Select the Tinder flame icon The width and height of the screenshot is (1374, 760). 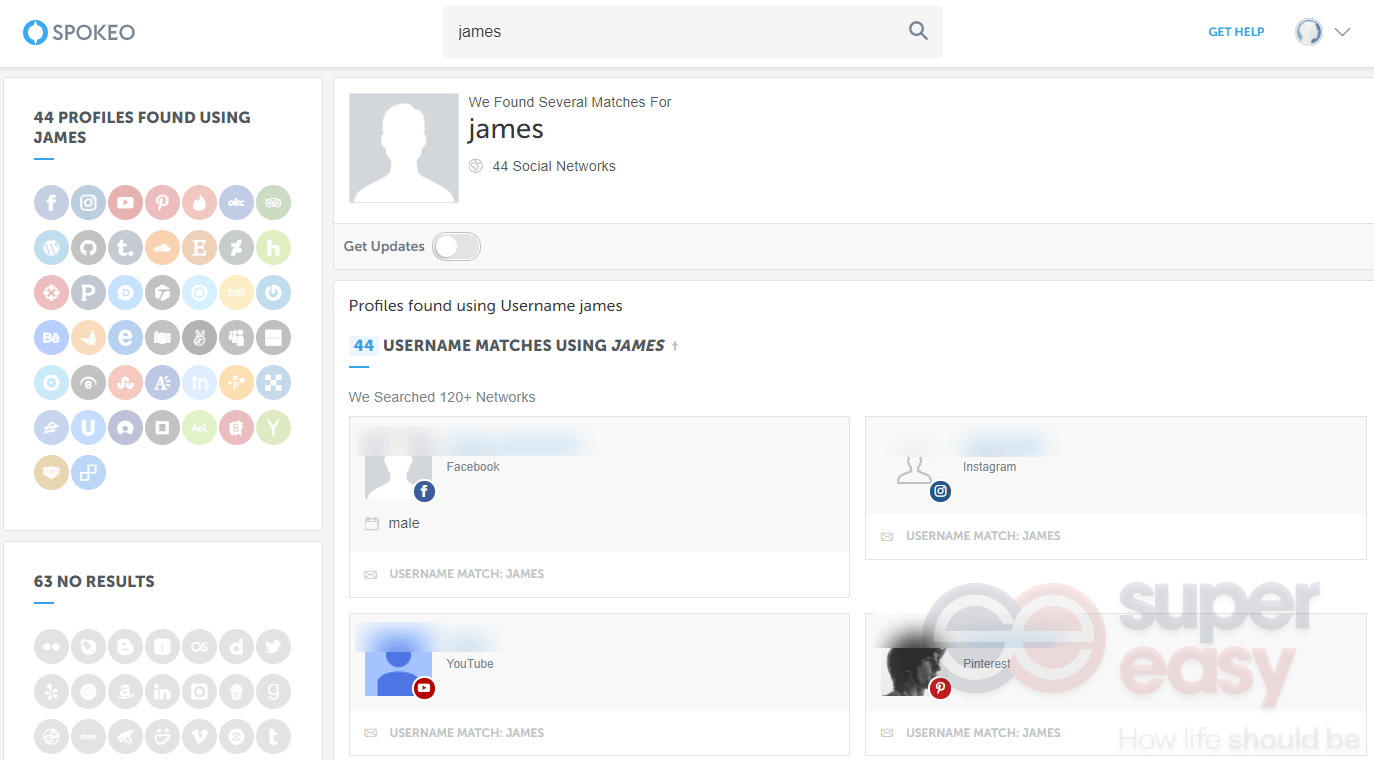(x=199, y=203)
